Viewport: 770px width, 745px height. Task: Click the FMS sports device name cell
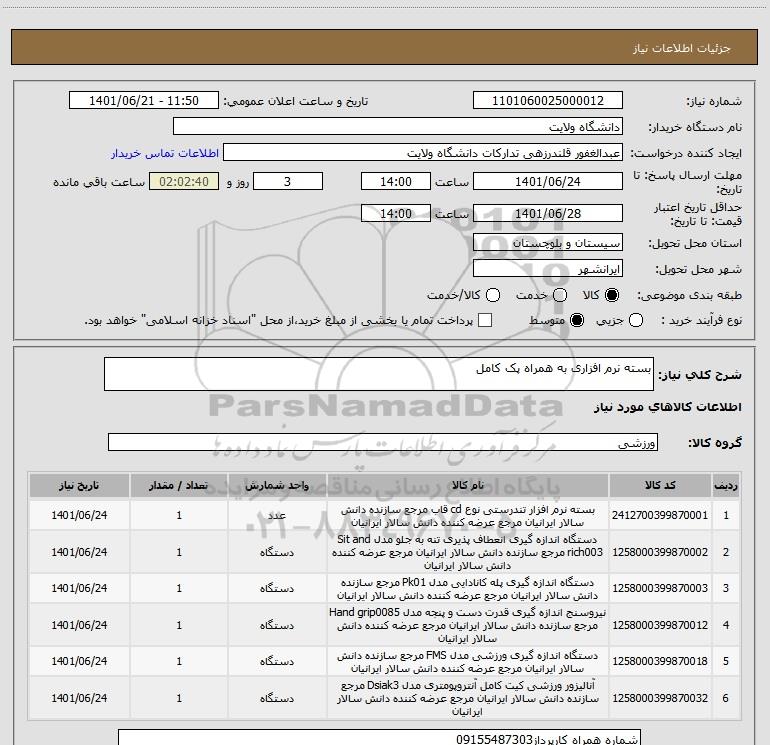coord(468,661)
